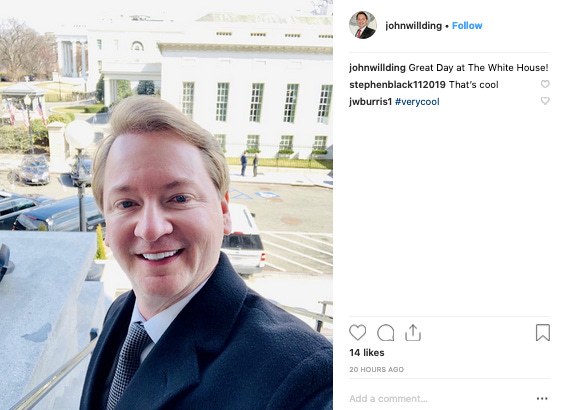
Task: View the 14 likes list
Action: pos(367,353)
